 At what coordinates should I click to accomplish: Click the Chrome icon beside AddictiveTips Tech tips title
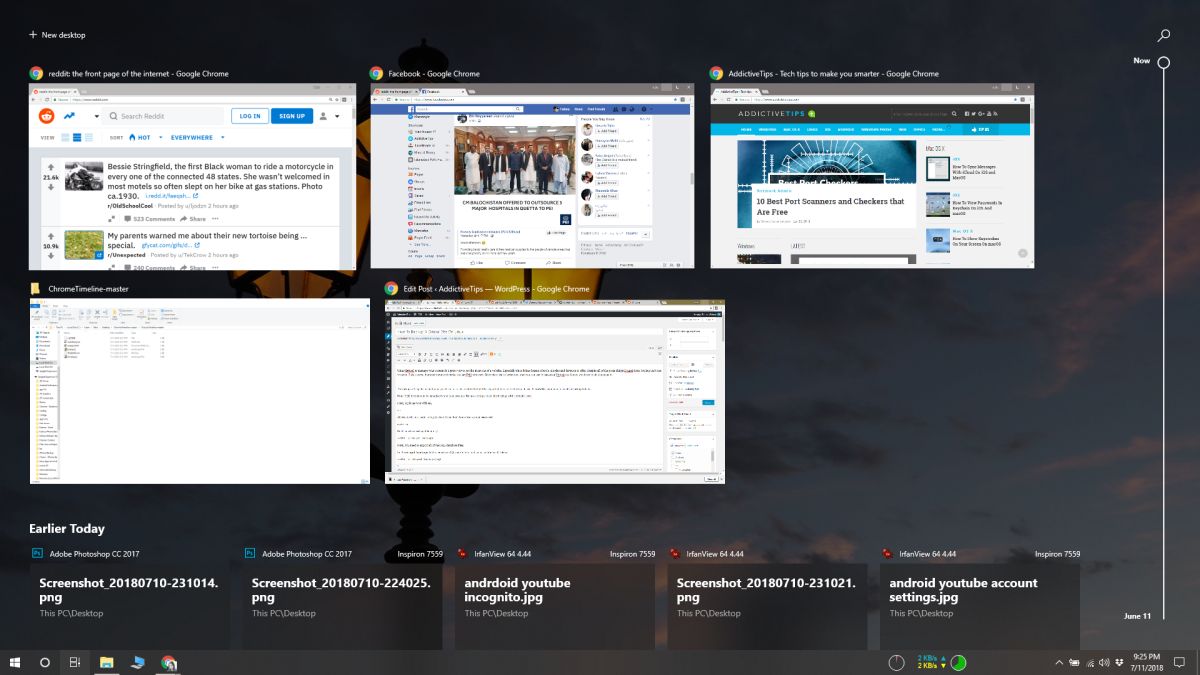tap(716, 73)
